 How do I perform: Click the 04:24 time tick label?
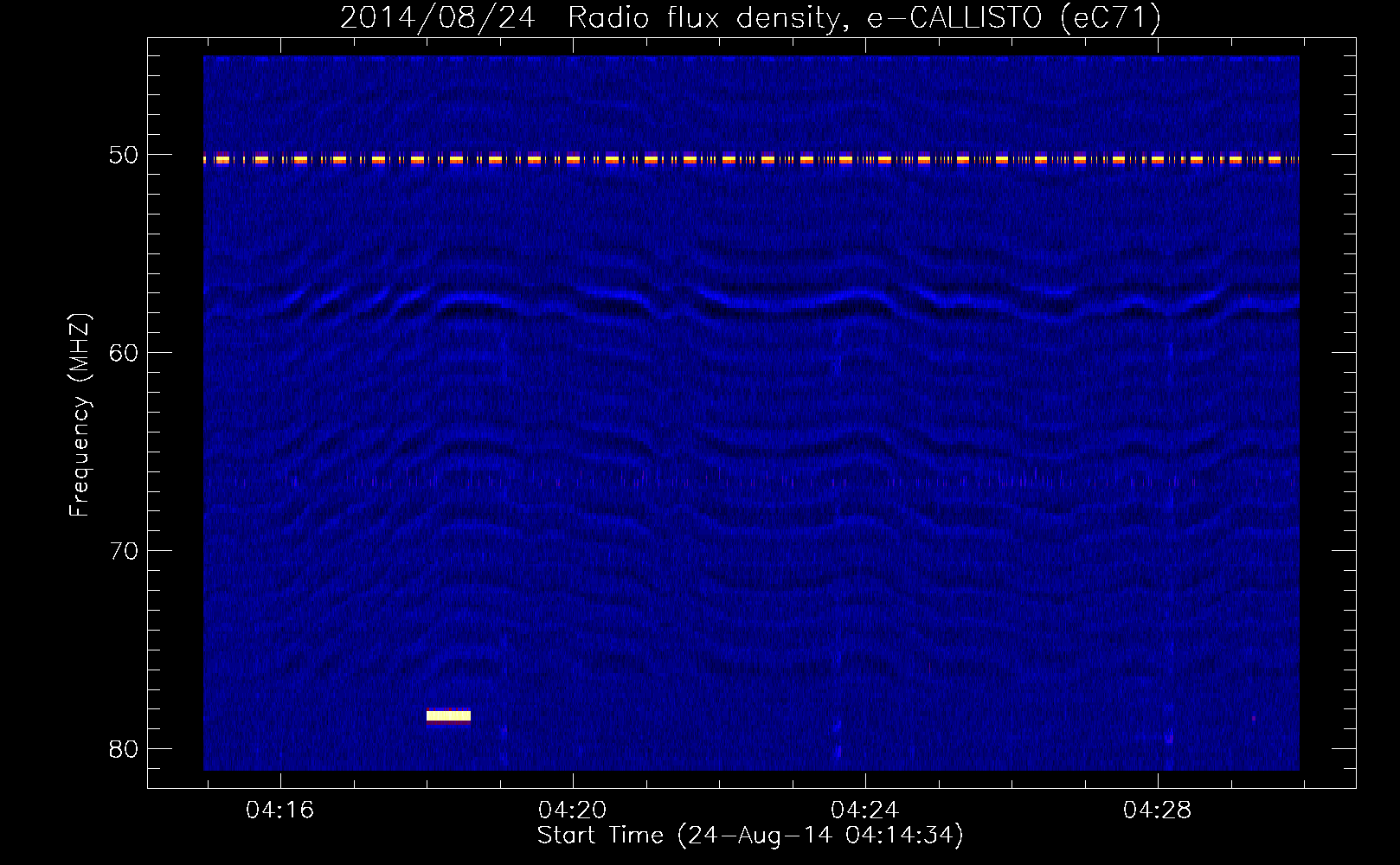tap(864, 811)
